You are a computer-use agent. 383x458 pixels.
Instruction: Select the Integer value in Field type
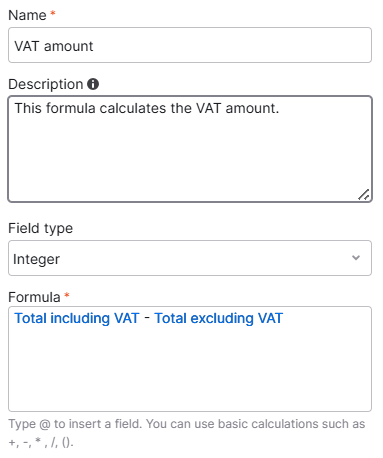tap(36, 259)
